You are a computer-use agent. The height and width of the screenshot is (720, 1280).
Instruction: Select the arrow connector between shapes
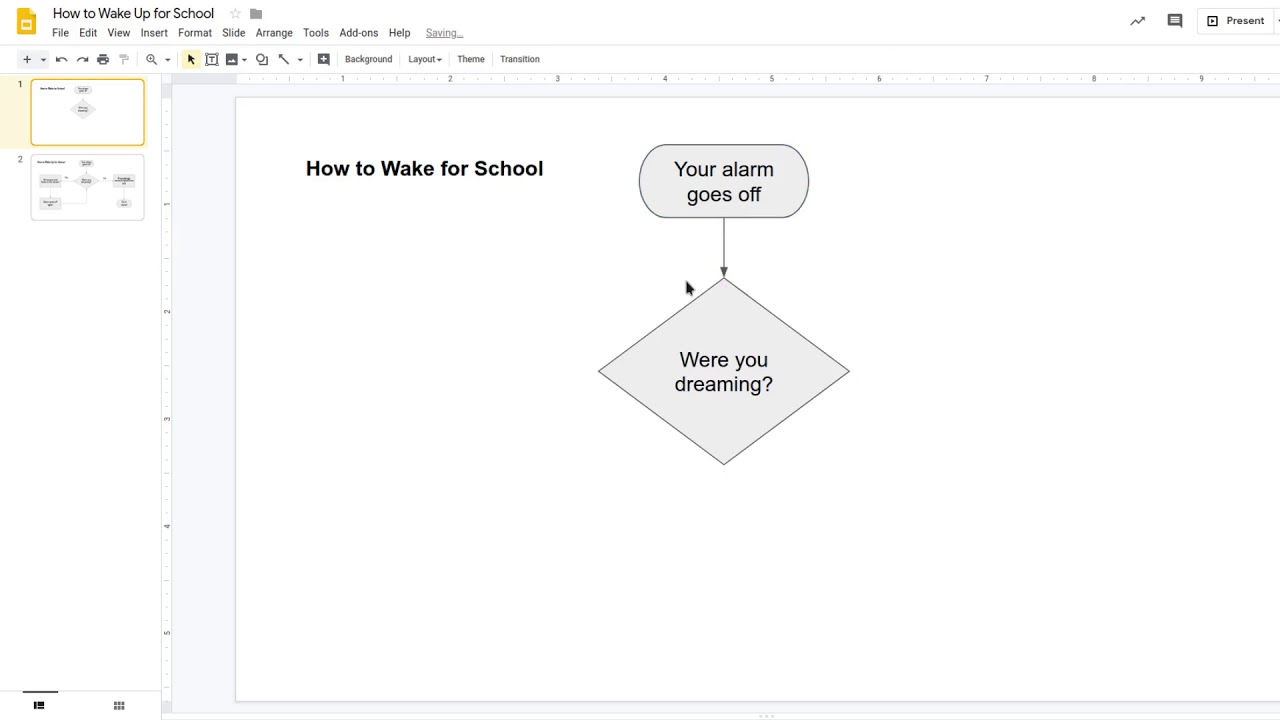(724, 248)
